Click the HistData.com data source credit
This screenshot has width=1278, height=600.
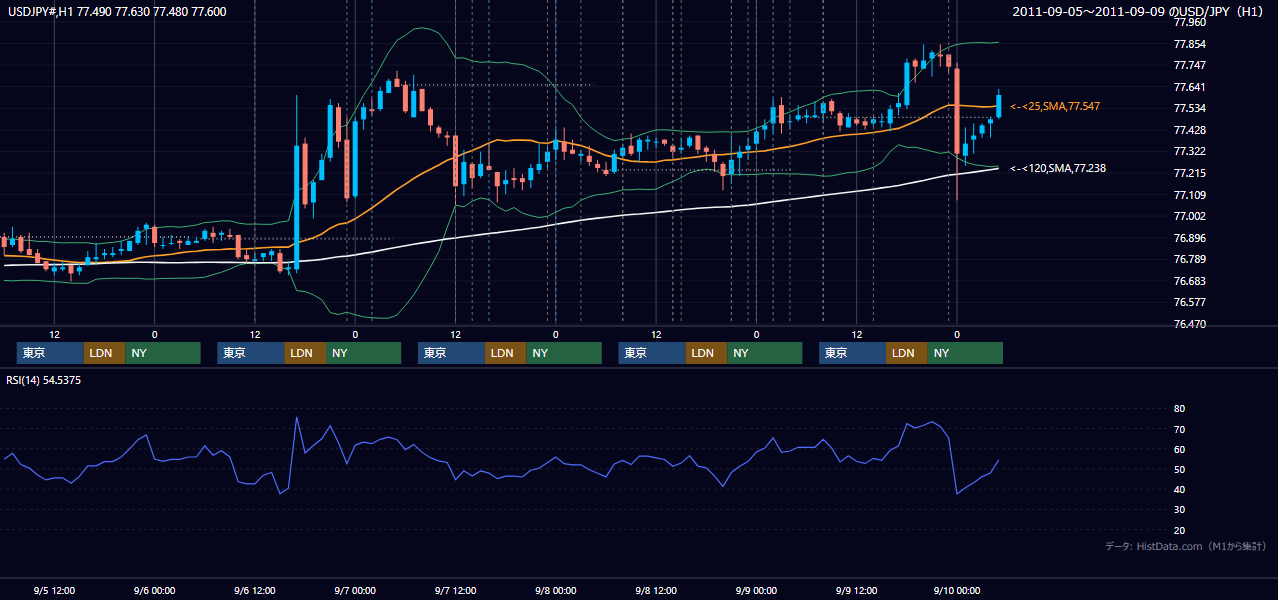(x=1186, y=546)
